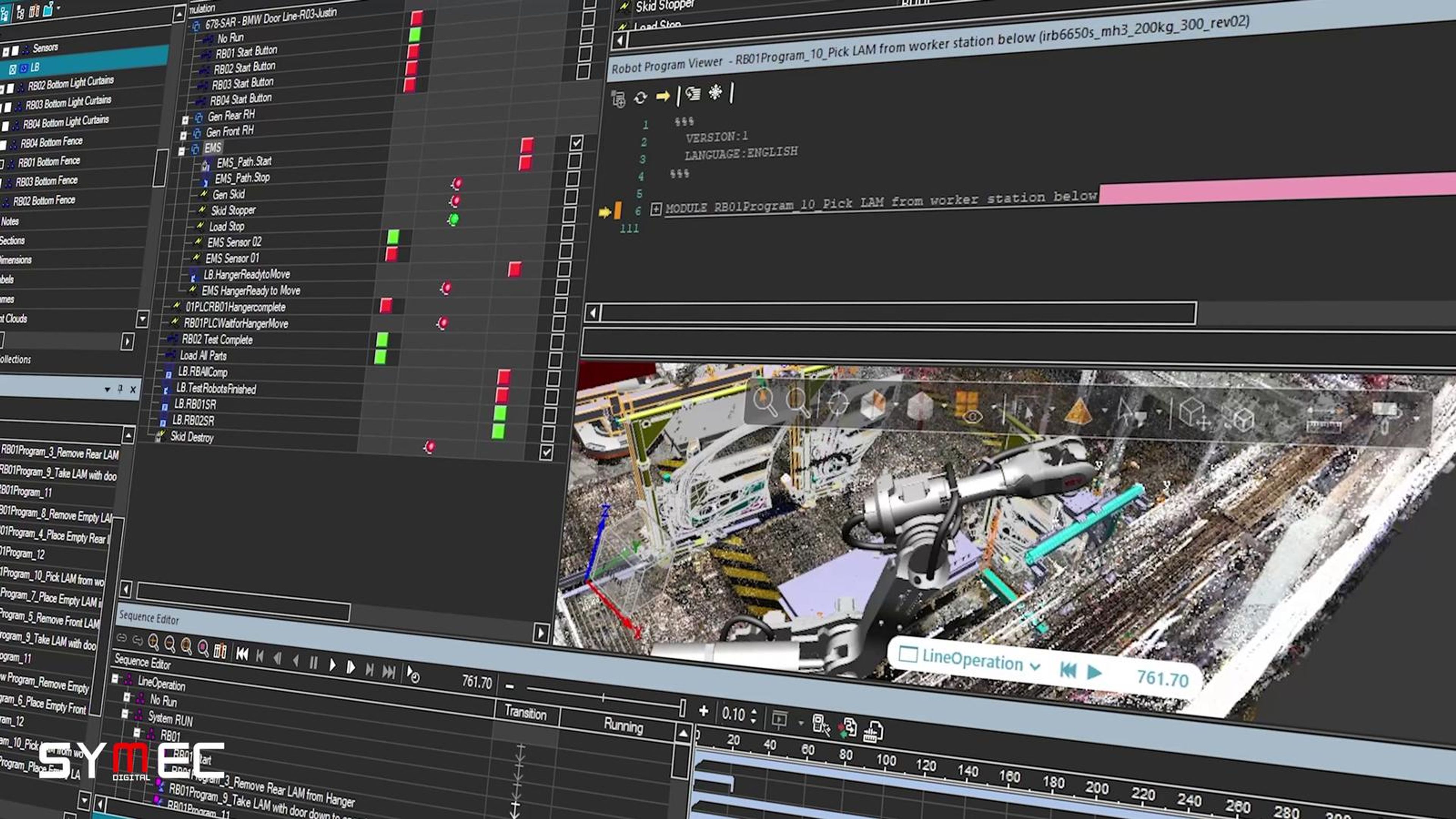Click the plus button beside speed slider
Viewport: 1456px width, 819px height.
click(703, 711)
